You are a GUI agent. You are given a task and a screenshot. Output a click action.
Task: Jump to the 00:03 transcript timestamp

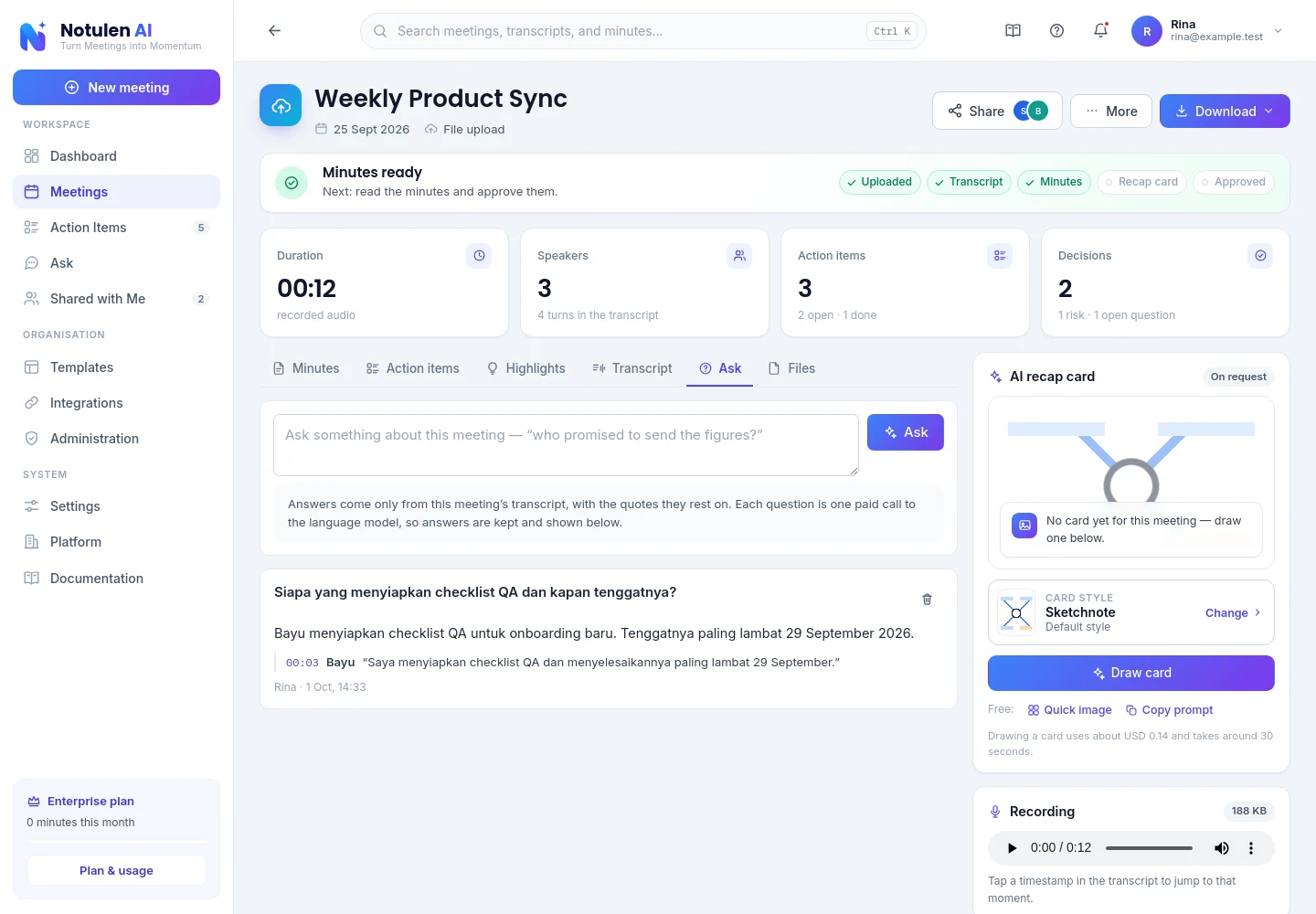pos(302,663)
